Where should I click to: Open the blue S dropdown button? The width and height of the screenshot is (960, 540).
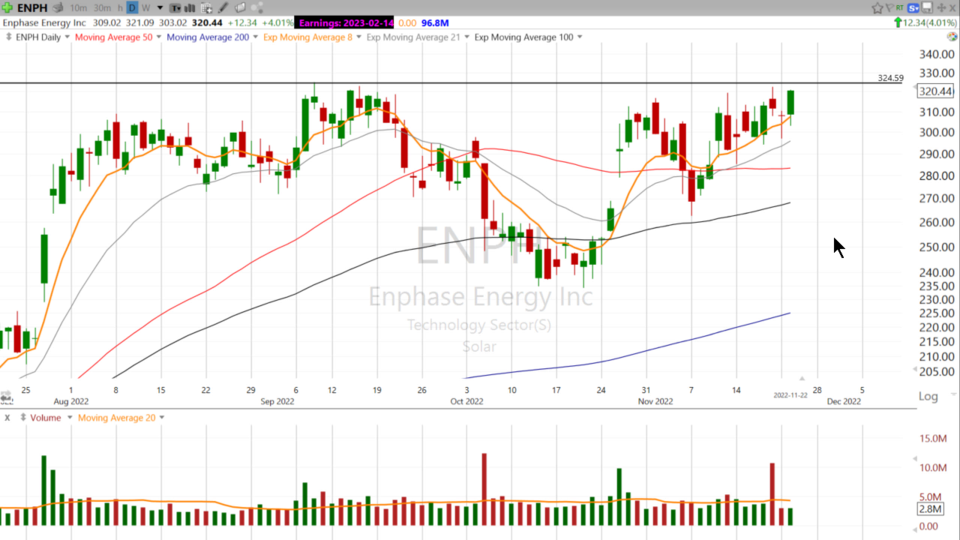913,8
